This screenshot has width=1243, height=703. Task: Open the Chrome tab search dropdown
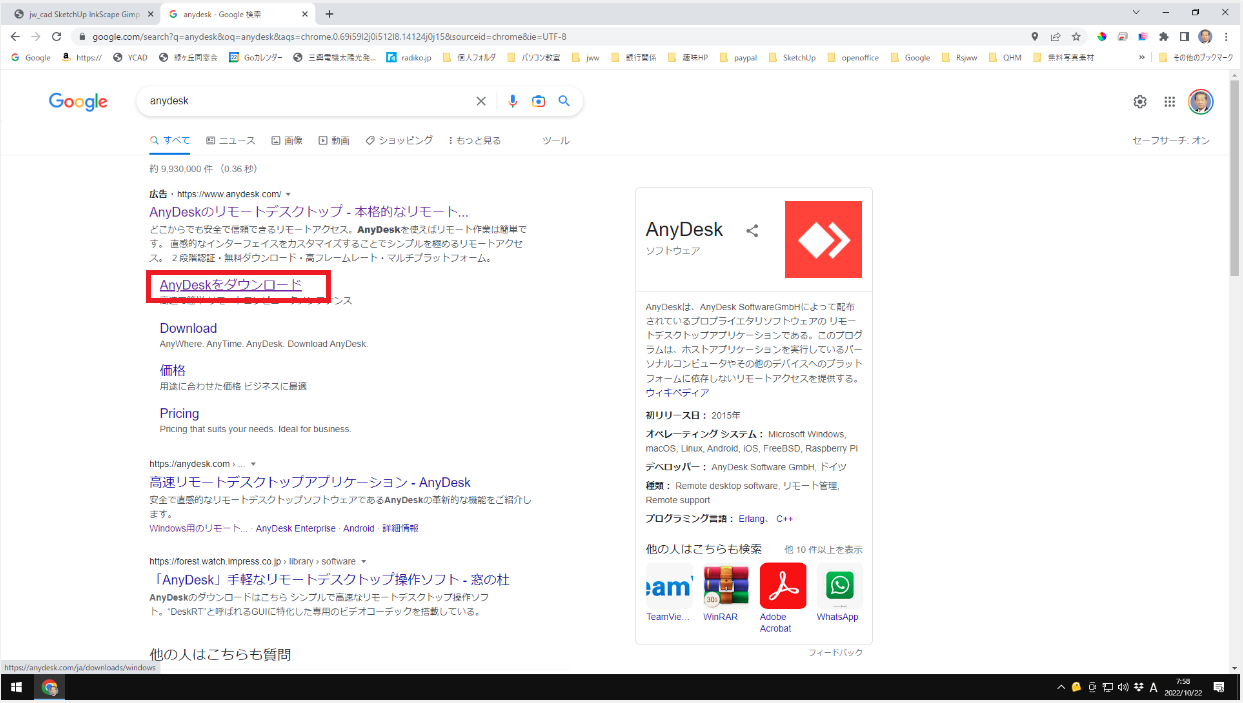[1137, 13]
